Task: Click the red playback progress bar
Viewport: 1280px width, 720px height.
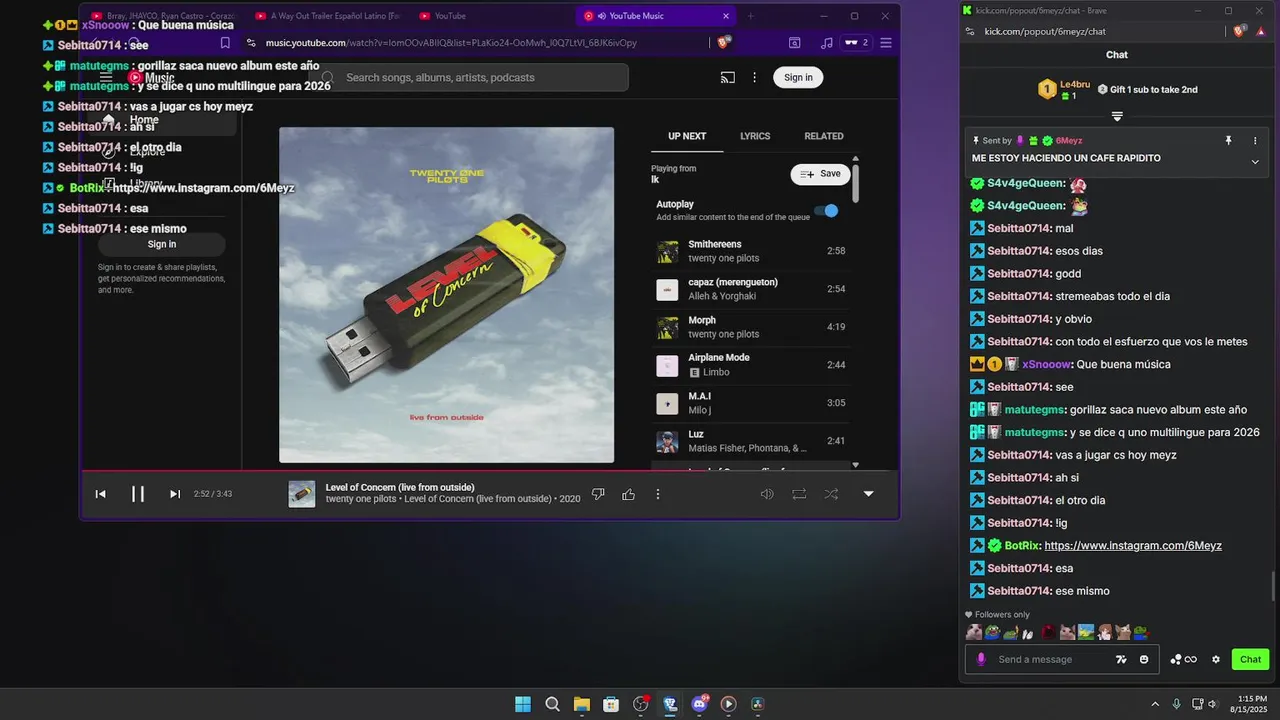Action: (490, 470)
